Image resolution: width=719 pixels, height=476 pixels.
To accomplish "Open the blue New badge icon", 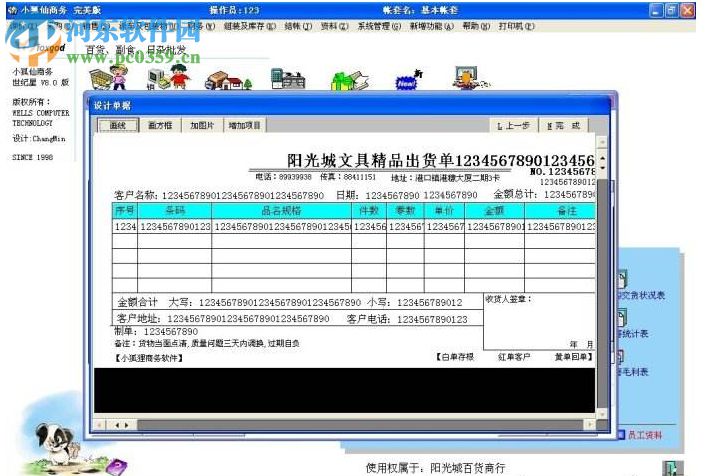I will (409, 80).
